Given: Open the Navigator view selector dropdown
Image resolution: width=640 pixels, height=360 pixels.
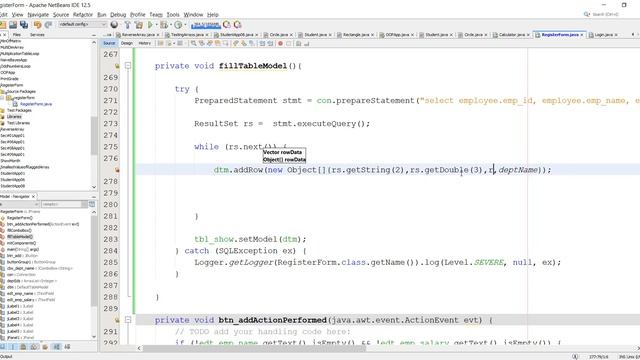Looking at the screenshot, I should click(20, 204).
